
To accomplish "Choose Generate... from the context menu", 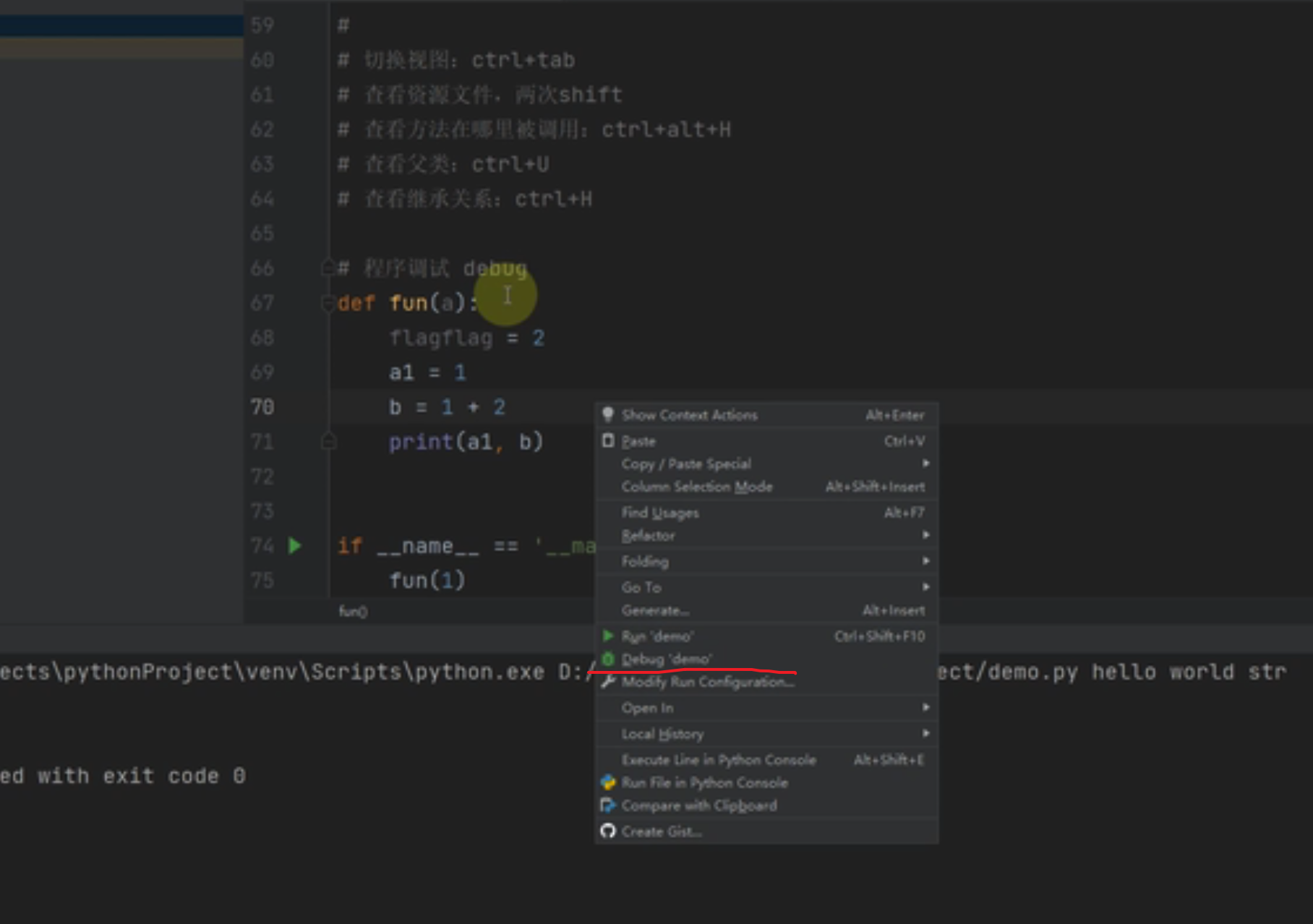I will pyautogui.click(x=766, y=610).
